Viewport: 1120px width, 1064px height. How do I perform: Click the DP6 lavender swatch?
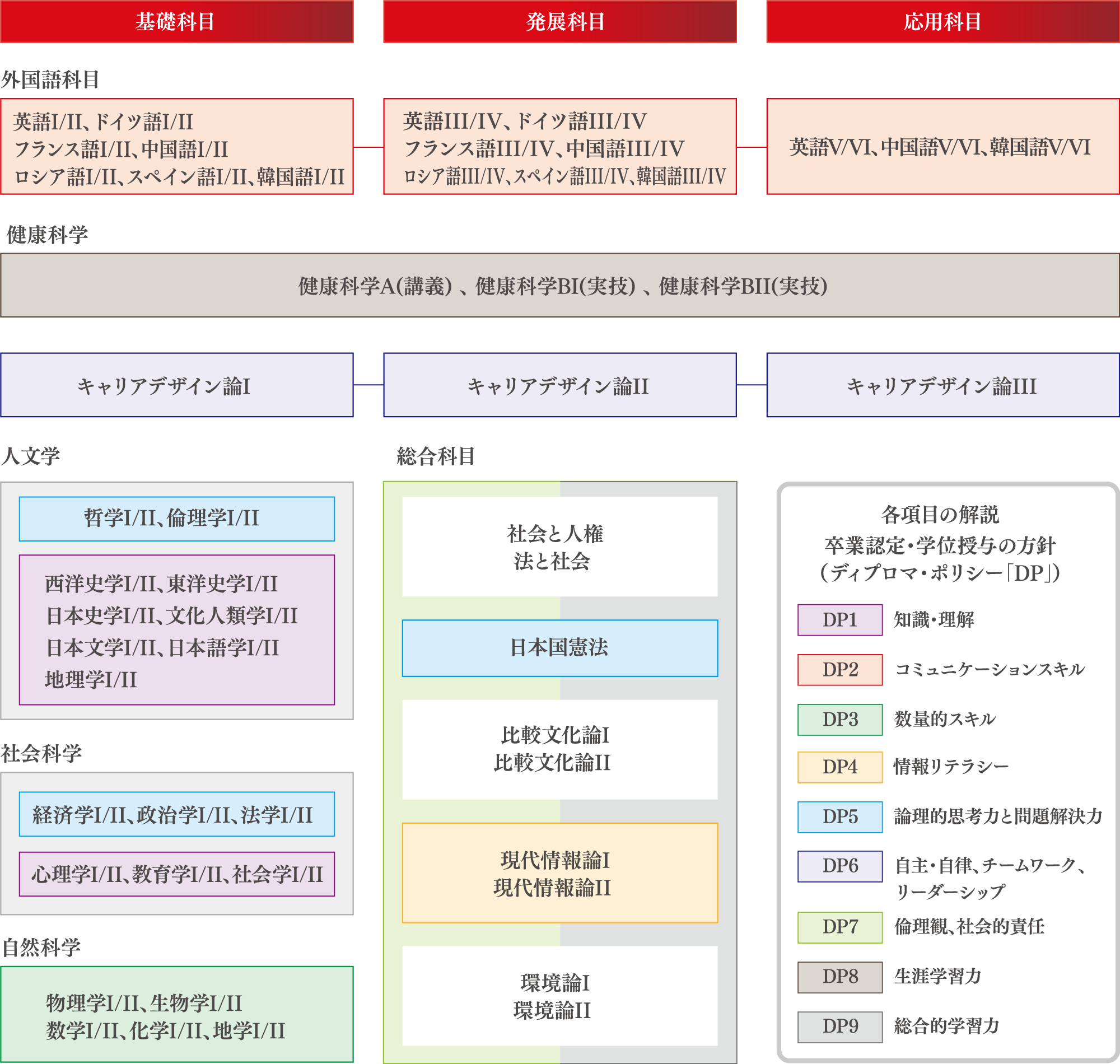pos(840,867)
